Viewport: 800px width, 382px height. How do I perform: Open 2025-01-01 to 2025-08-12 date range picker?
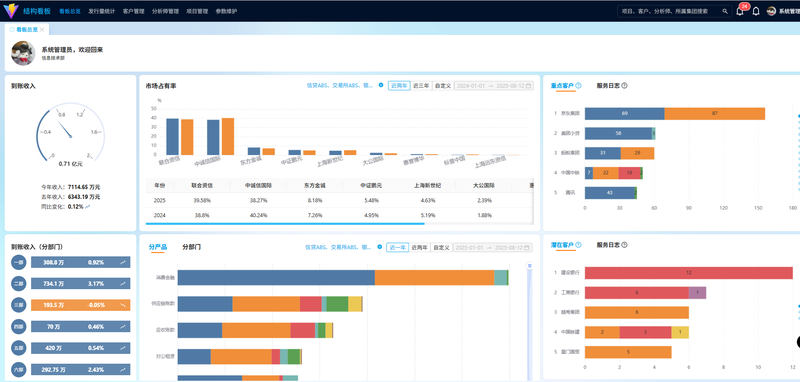click(x=492, y=247)
